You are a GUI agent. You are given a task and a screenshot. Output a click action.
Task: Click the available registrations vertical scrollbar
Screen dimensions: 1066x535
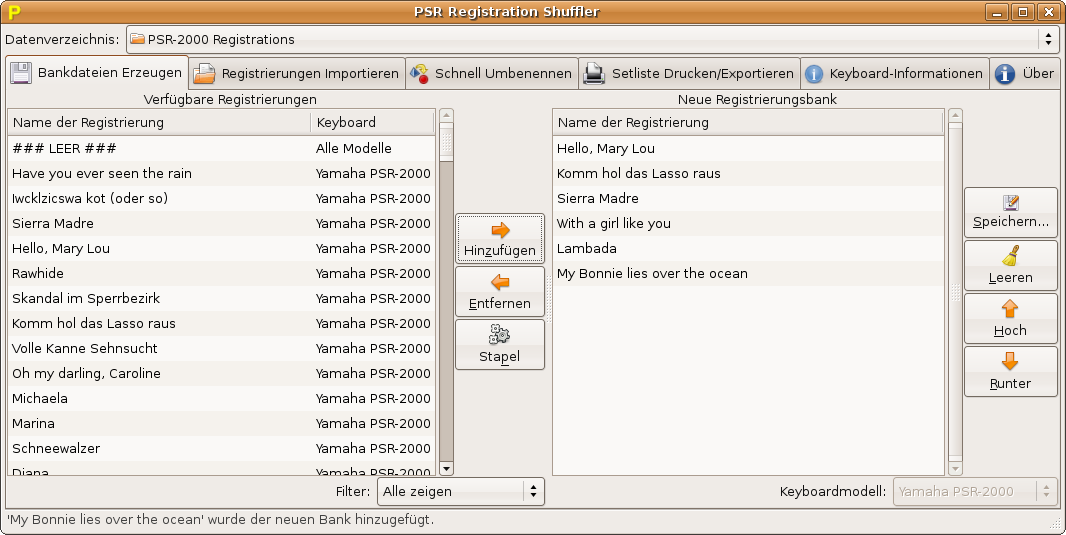446,300
